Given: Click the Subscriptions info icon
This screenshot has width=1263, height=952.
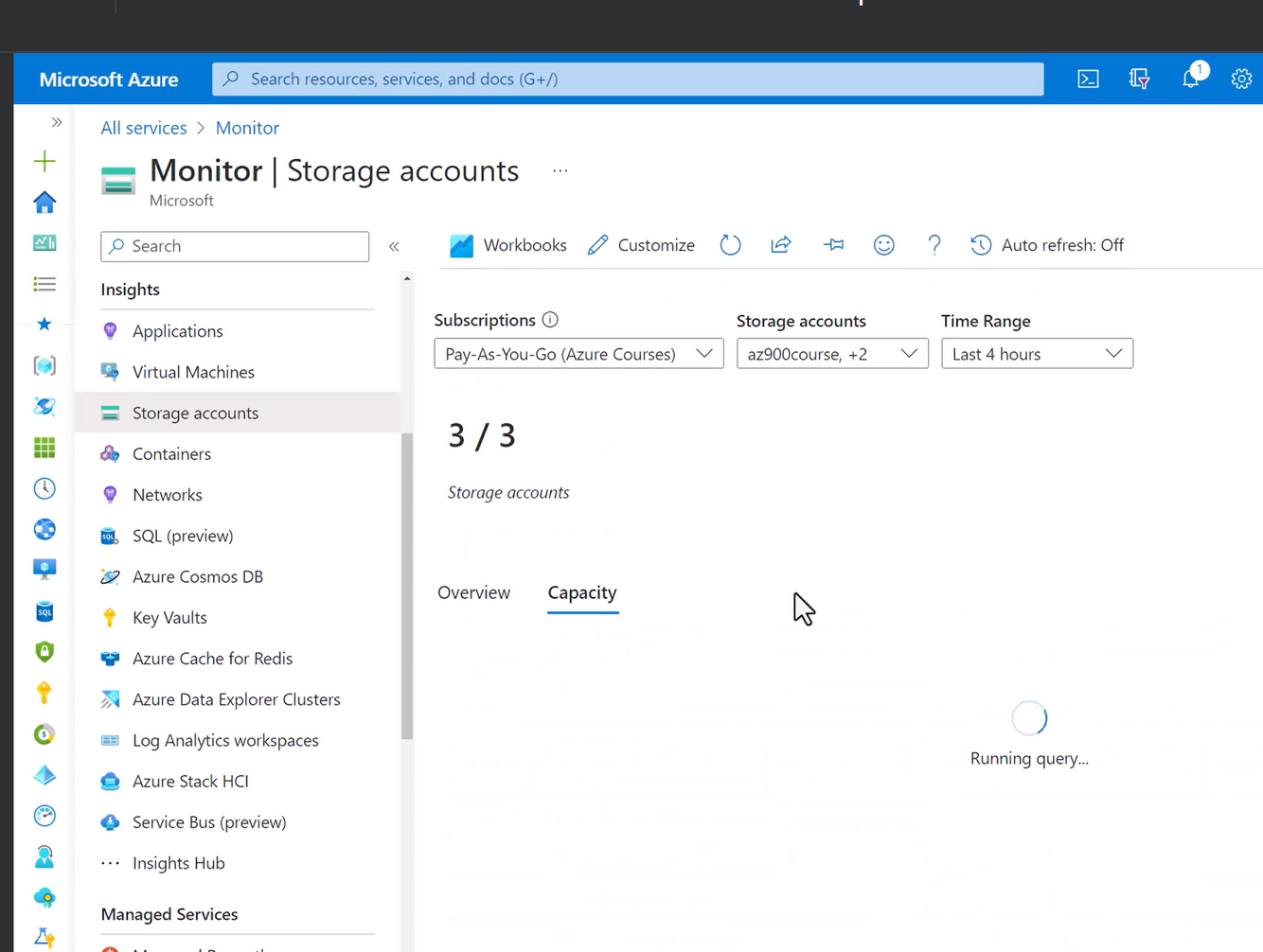Looking at the screenshot, I should pos(550,320).
